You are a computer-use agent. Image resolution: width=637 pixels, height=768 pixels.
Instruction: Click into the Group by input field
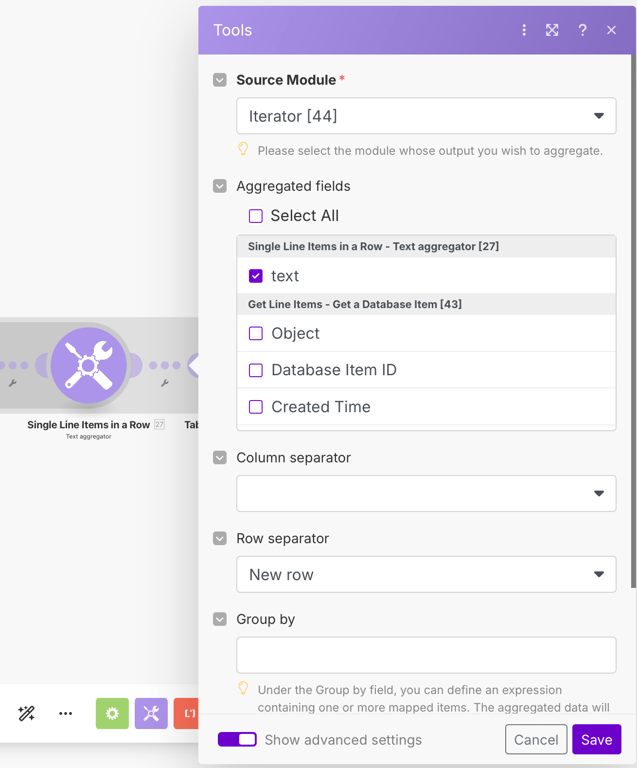click(x=426, y=655)
